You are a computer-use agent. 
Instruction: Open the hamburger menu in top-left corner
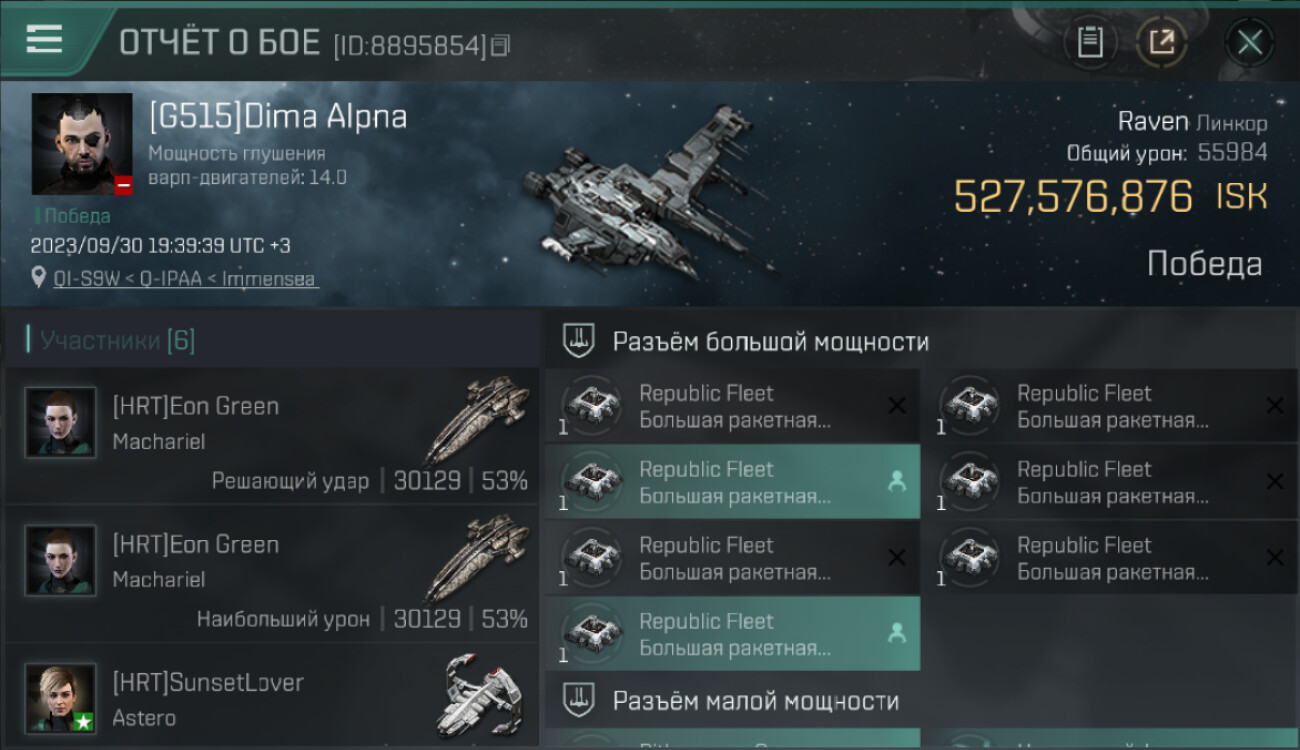(x=44, y=39)
